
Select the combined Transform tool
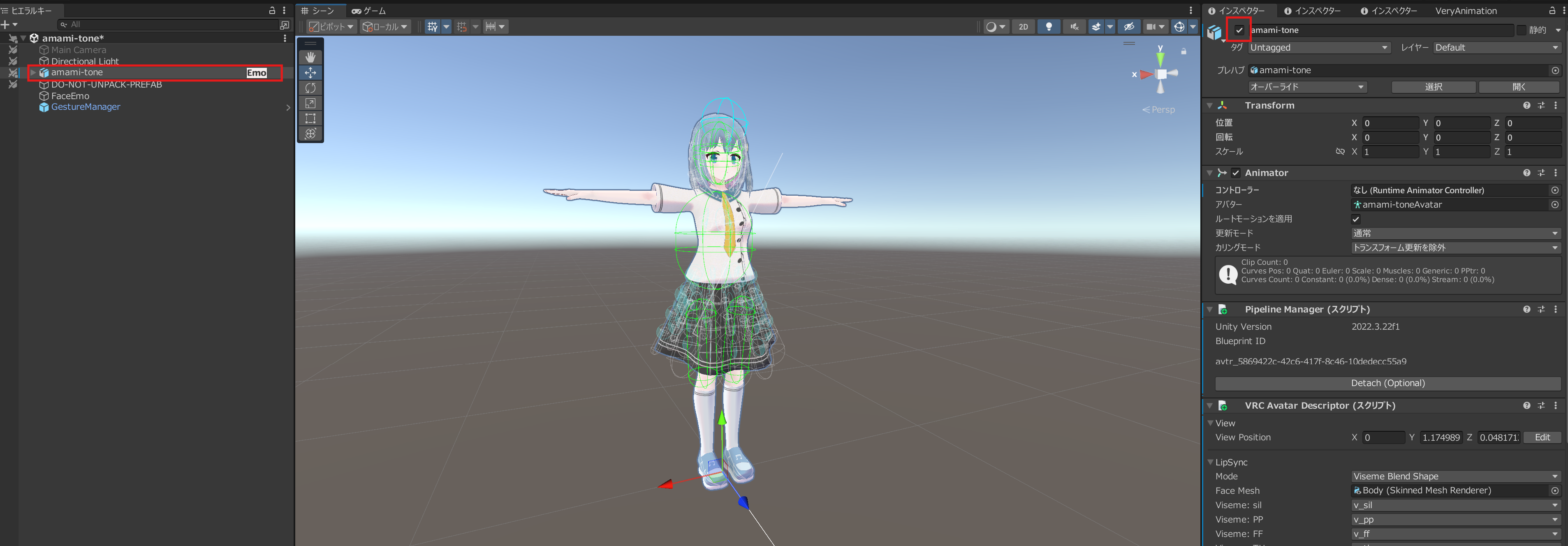pos(310,133)
